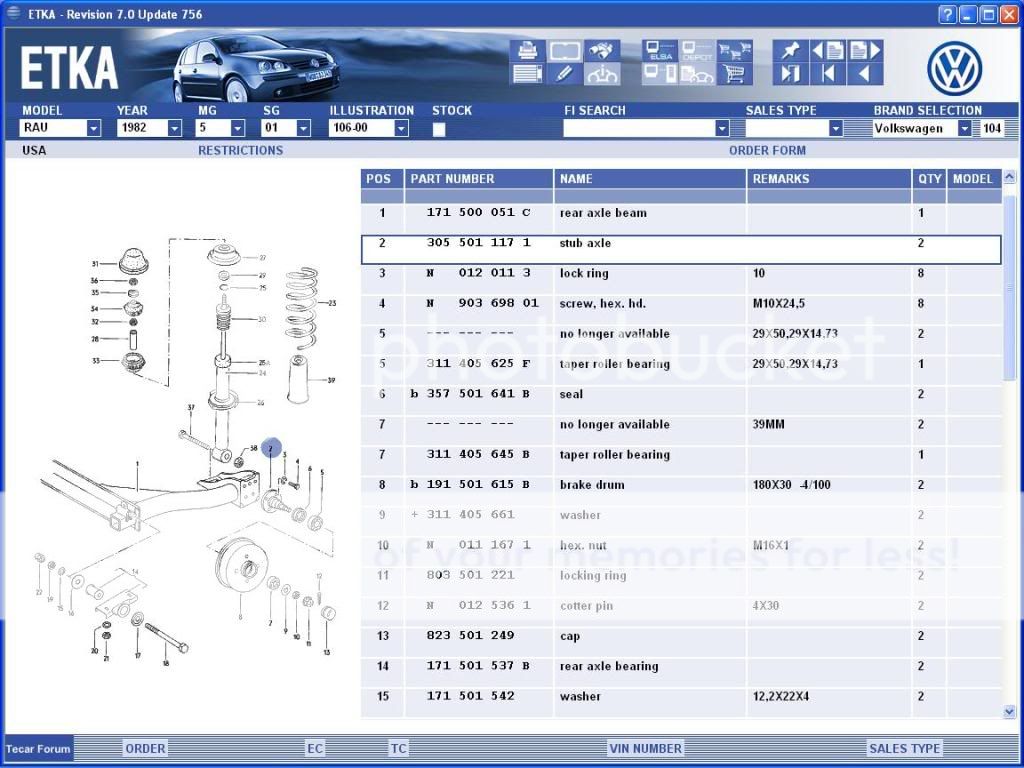Go to the previous page icon
This screenshot has height=768, width=1024.
(827, 50)
